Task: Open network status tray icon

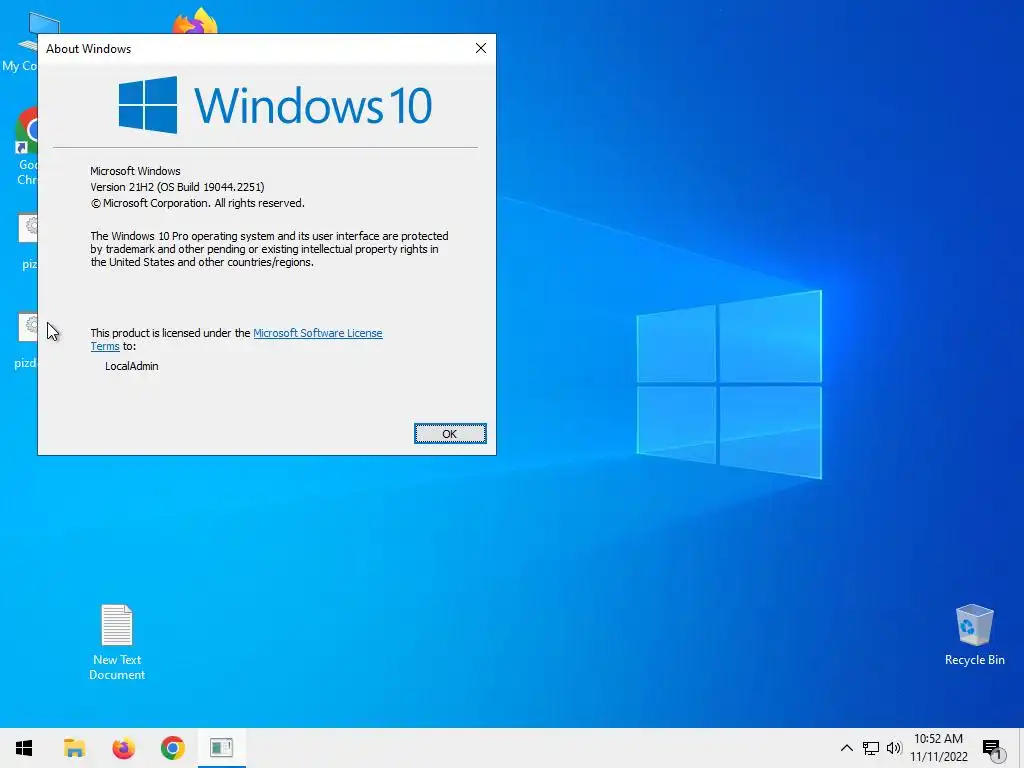Action: [x=871, y=748]
